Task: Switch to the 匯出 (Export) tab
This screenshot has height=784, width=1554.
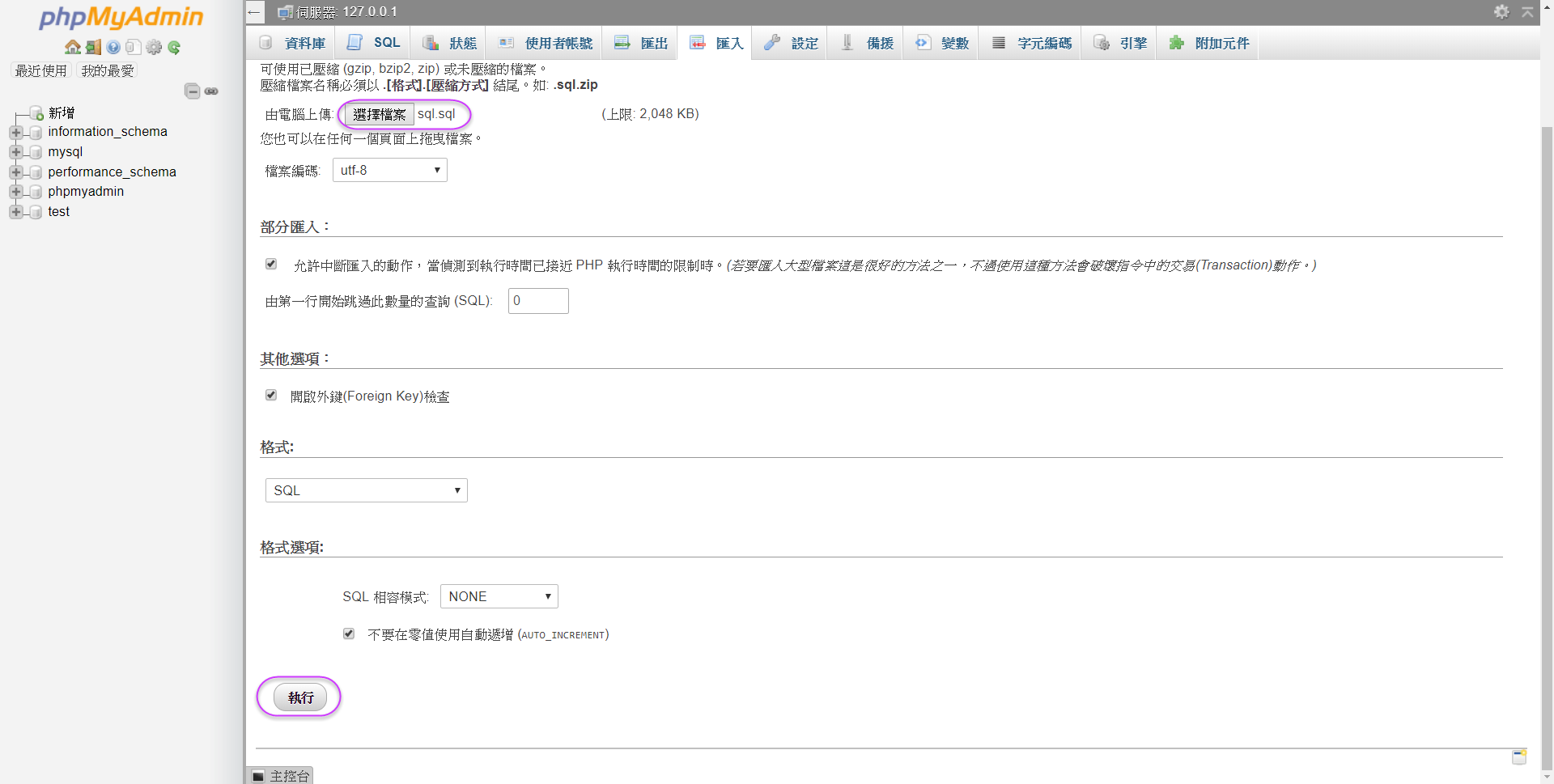Action: click(641, 43)
